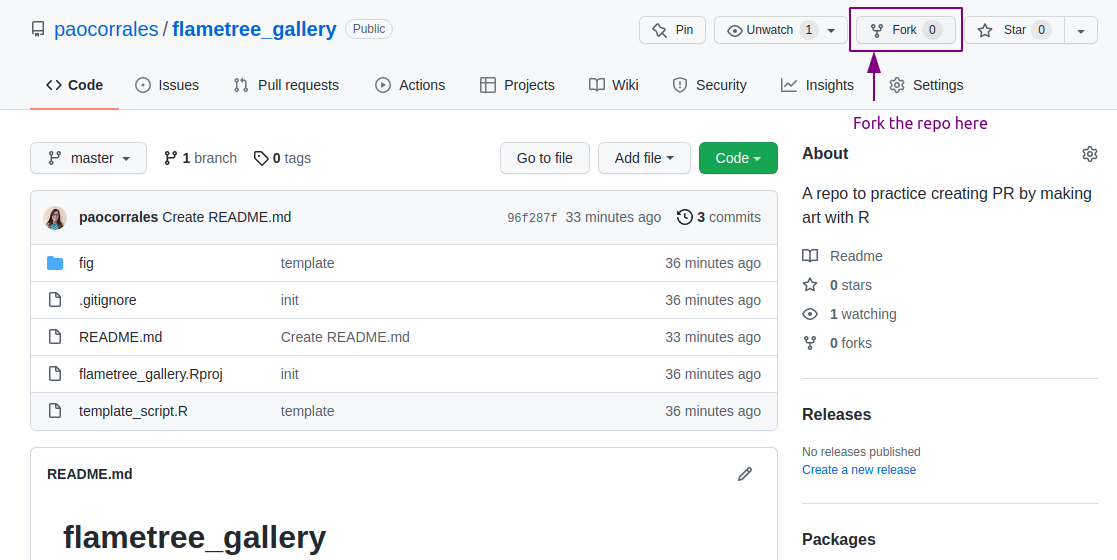Open the Actions tab

[410, 85]
